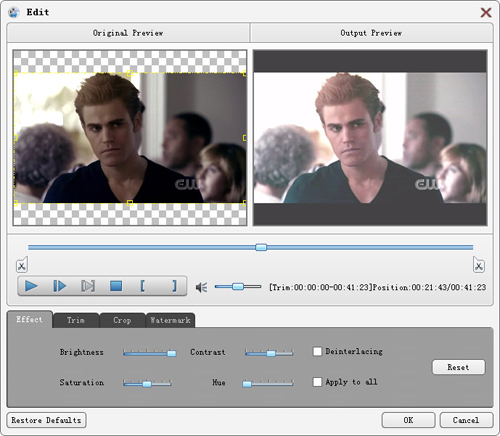This screenshot has width=500, height=436.
Task: Click the output preview video image
Action: point(370,138)
